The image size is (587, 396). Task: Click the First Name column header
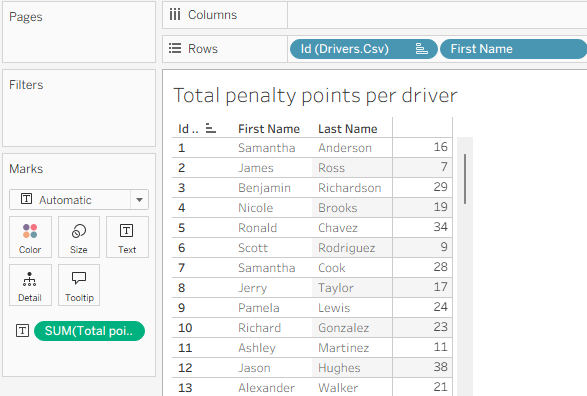(x=269, y=129)
